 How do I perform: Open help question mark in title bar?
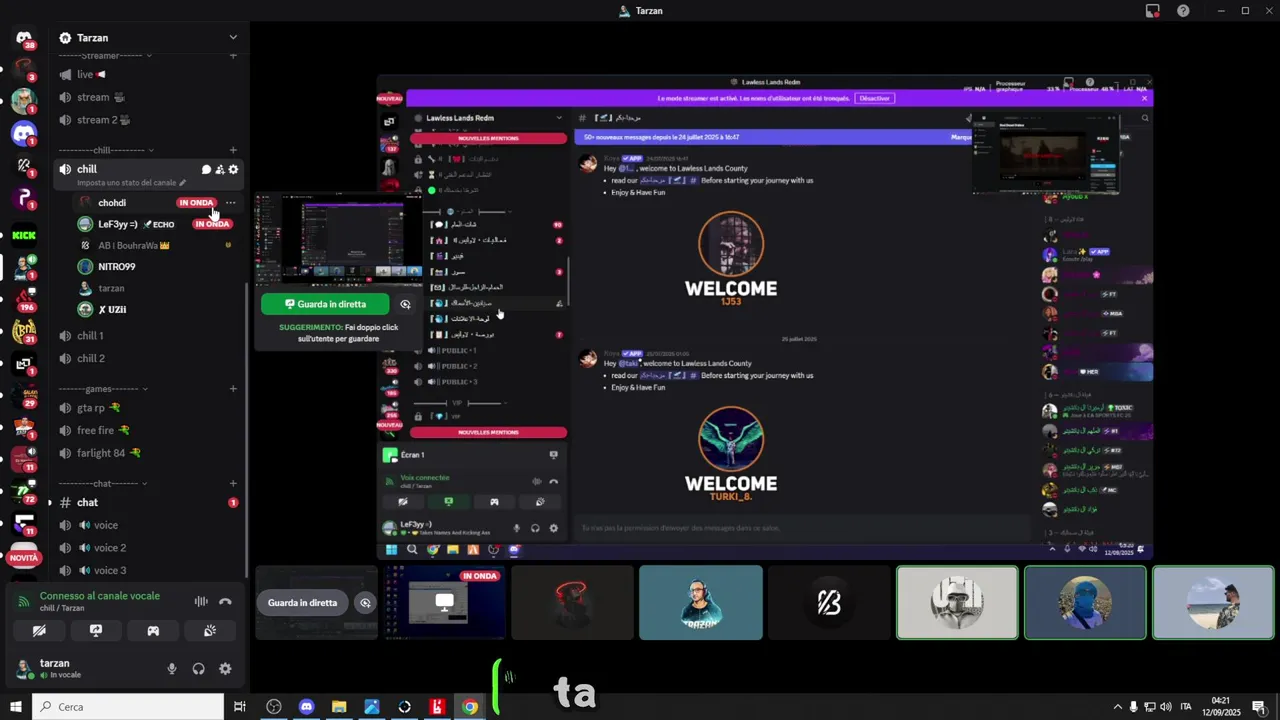click(x=1183, y=11)
